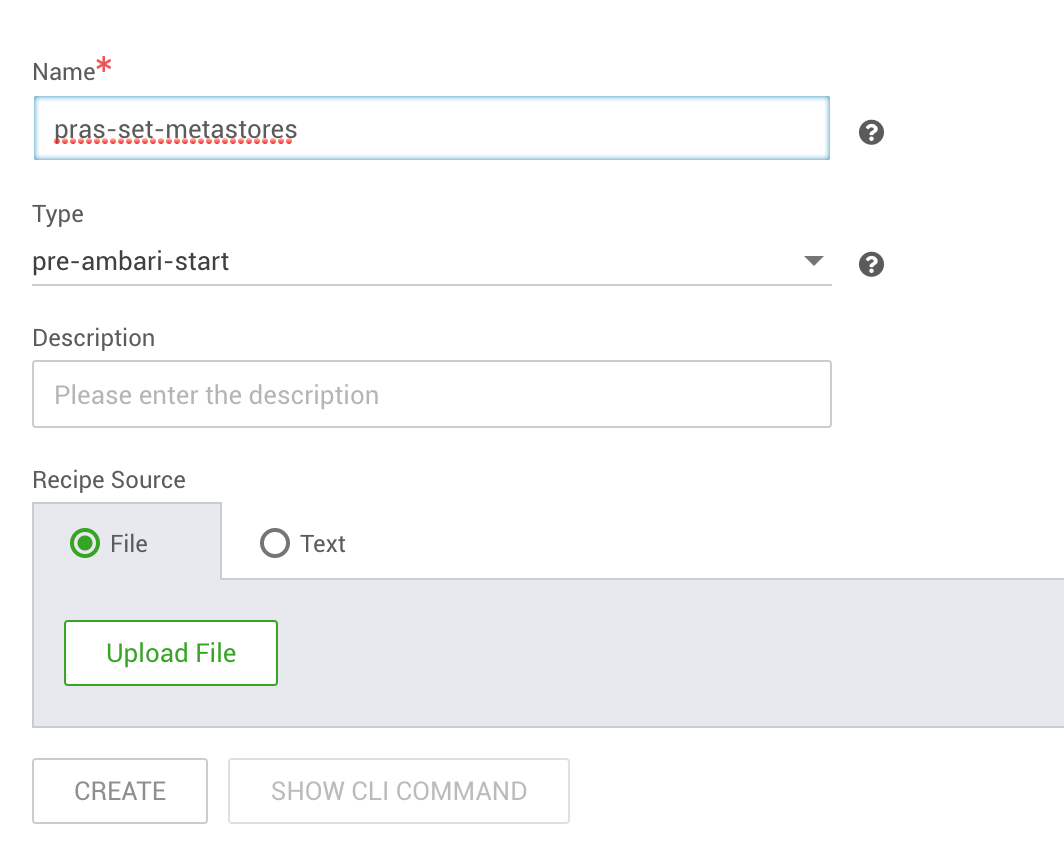Click inside the Name input field
Screen dimensions: 1064x862
[x=431, y=129]
